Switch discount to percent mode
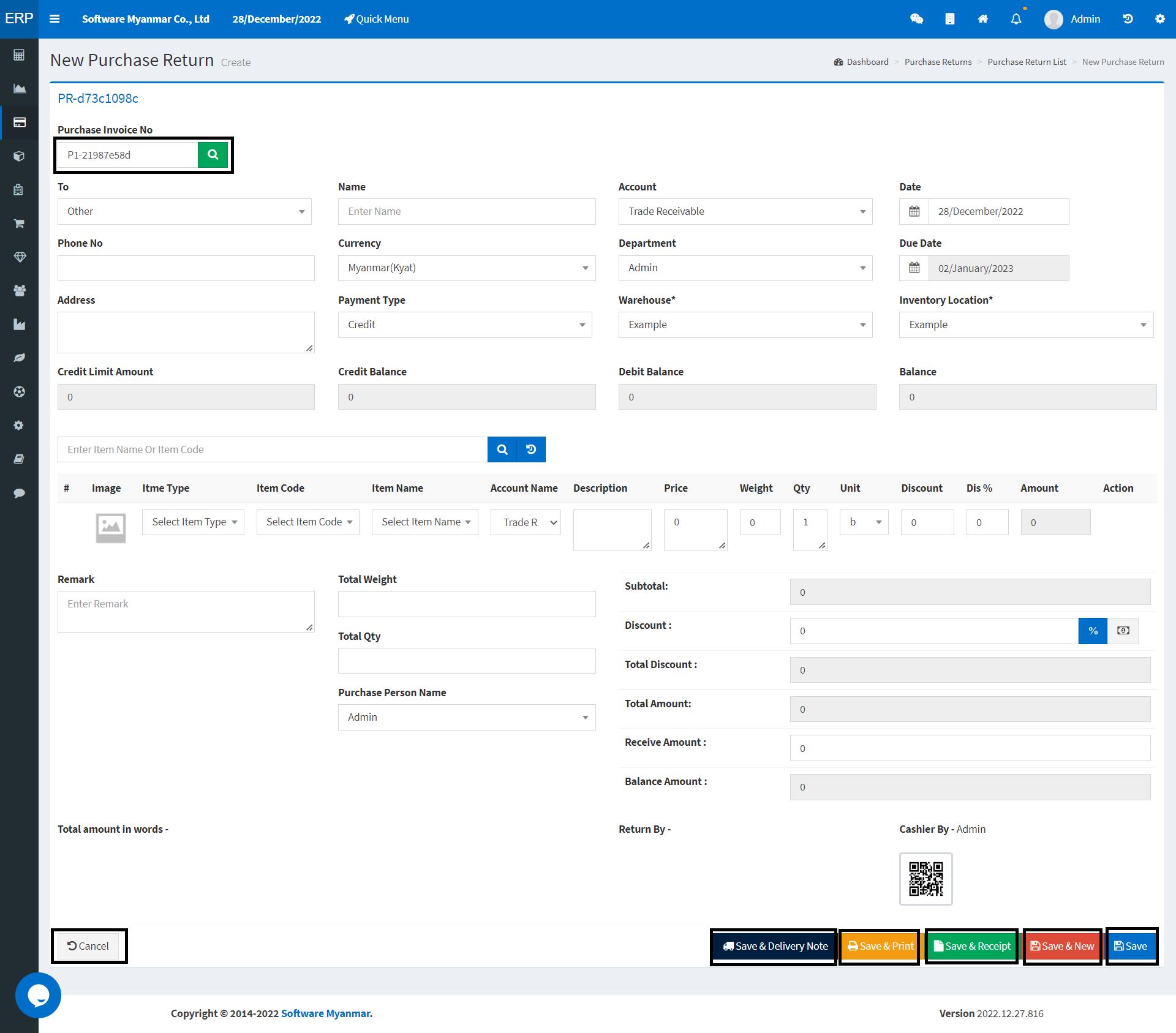 click(x=1093, y=631)
